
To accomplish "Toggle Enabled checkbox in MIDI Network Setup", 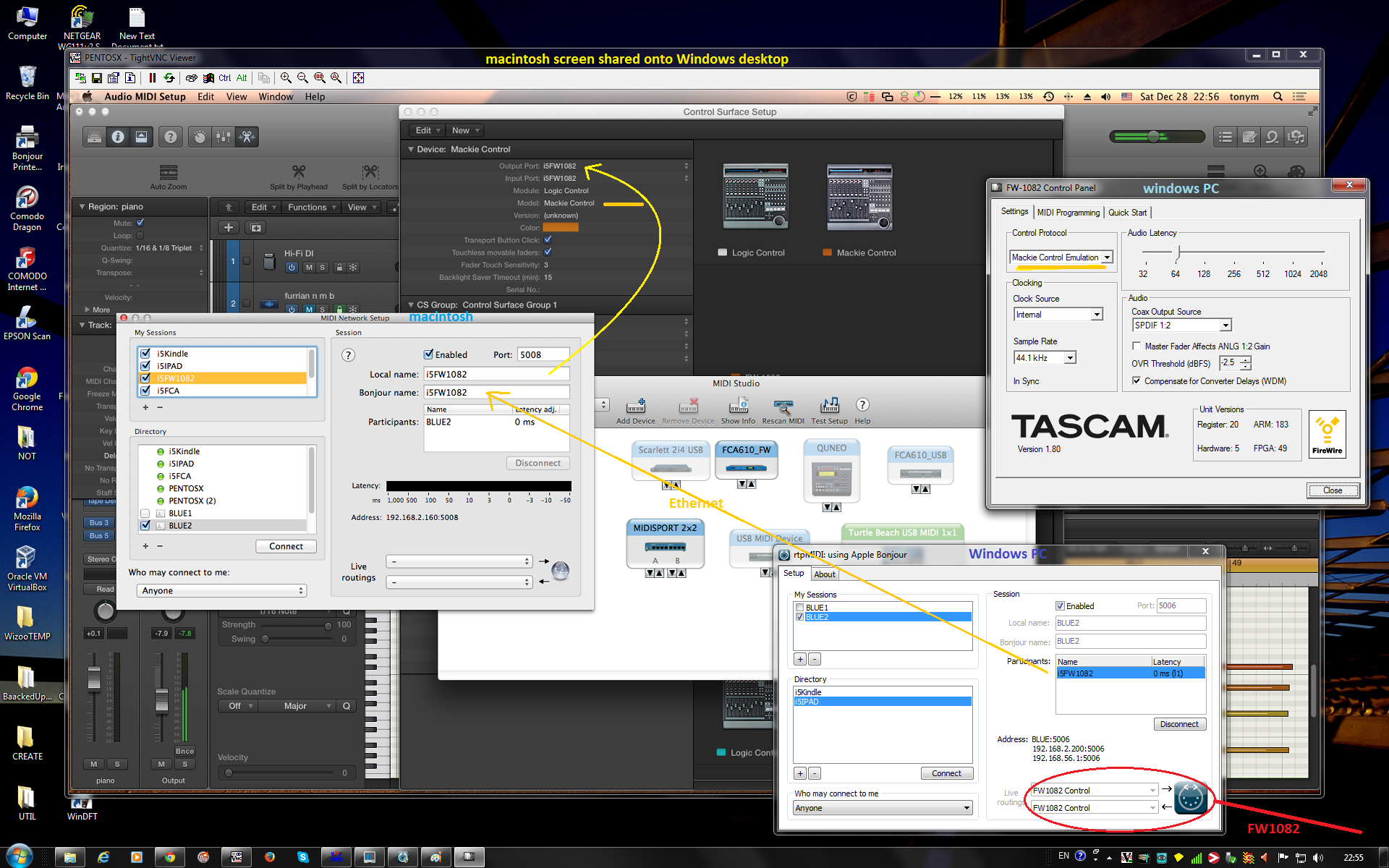I will pyautogui.click(x=429, y=354).
